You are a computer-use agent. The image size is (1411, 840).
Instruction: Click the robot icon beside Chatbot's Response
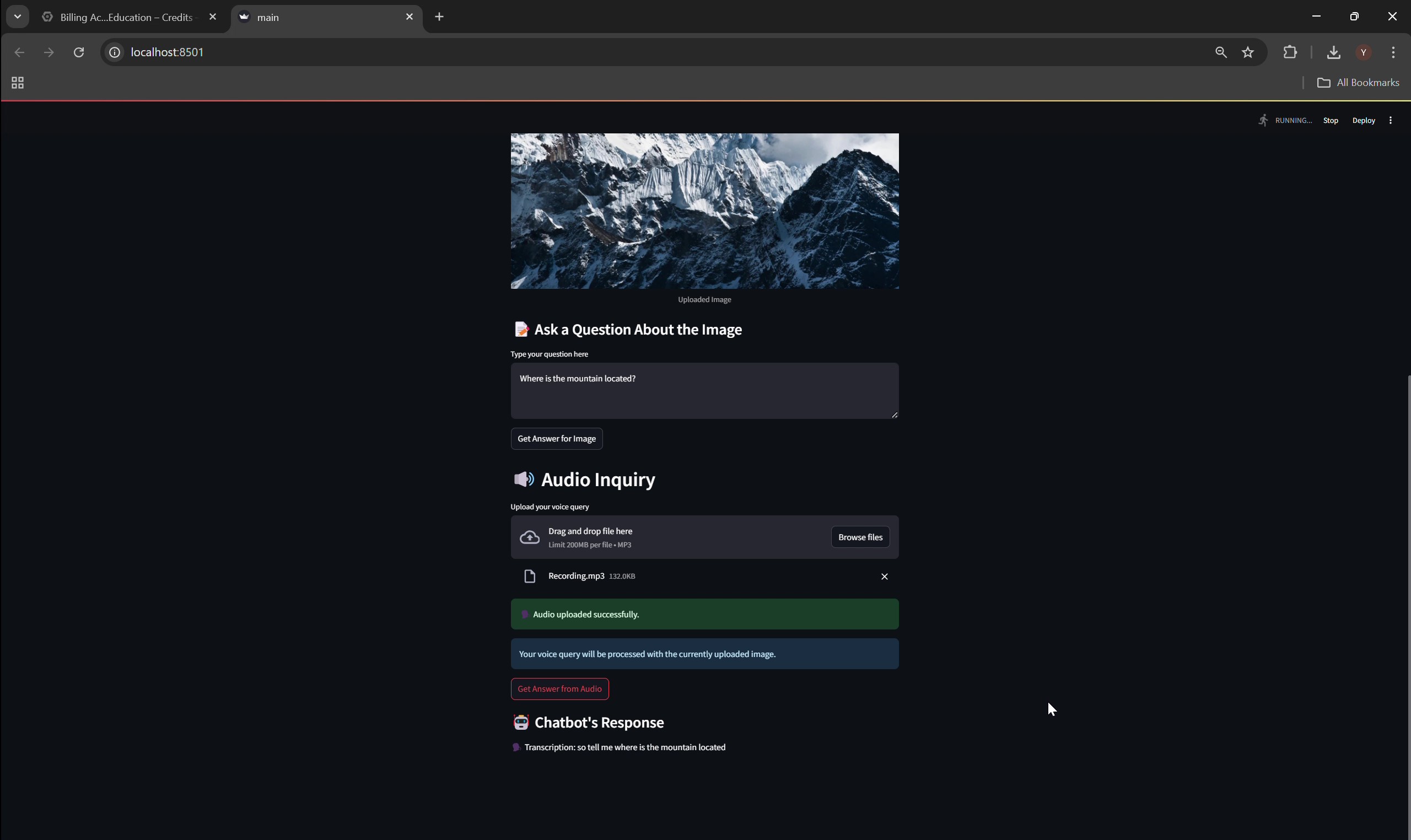click(x=521, y=722)
